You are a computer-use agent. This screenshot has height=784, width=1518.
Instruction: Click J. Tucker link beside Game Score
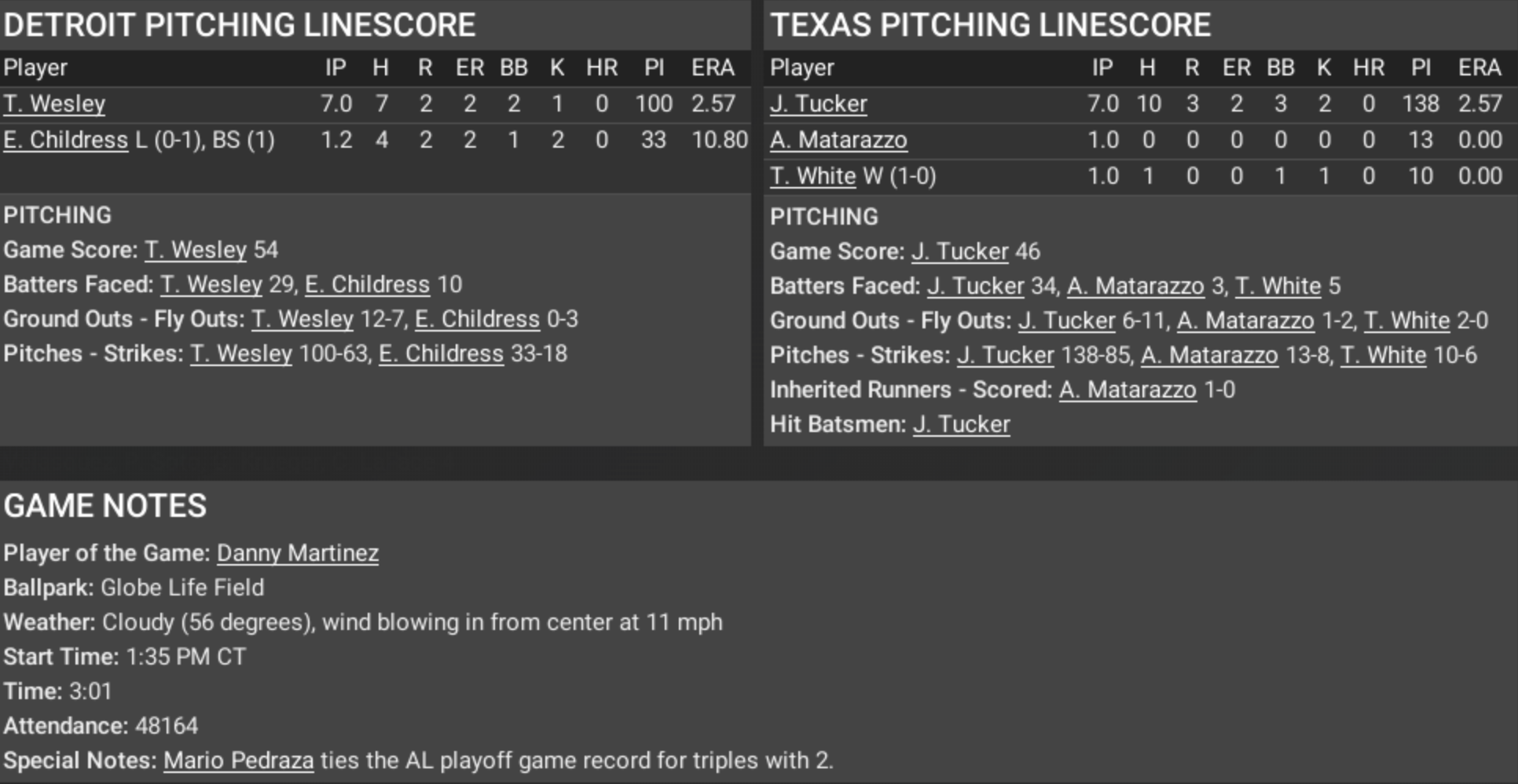tap(959, 251)
